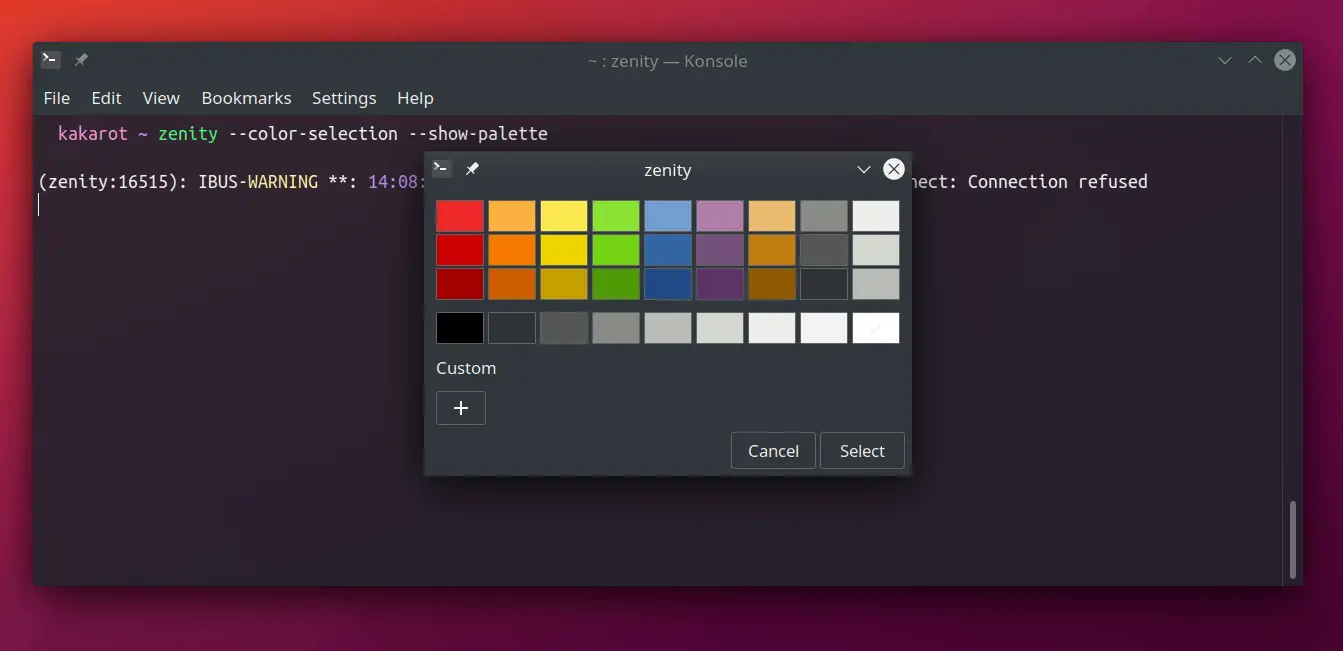Image resolution: width=1343 pixels, height=651 pixels.
Task: Confirm the color with the Select button
Action: [x=862, y=451]
